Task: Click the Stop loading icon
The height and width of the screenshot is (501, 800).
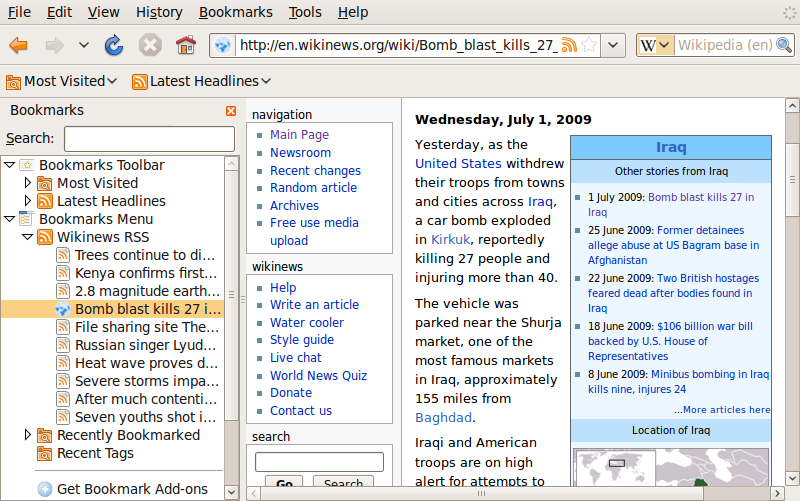Action: [x=150, y=45]
